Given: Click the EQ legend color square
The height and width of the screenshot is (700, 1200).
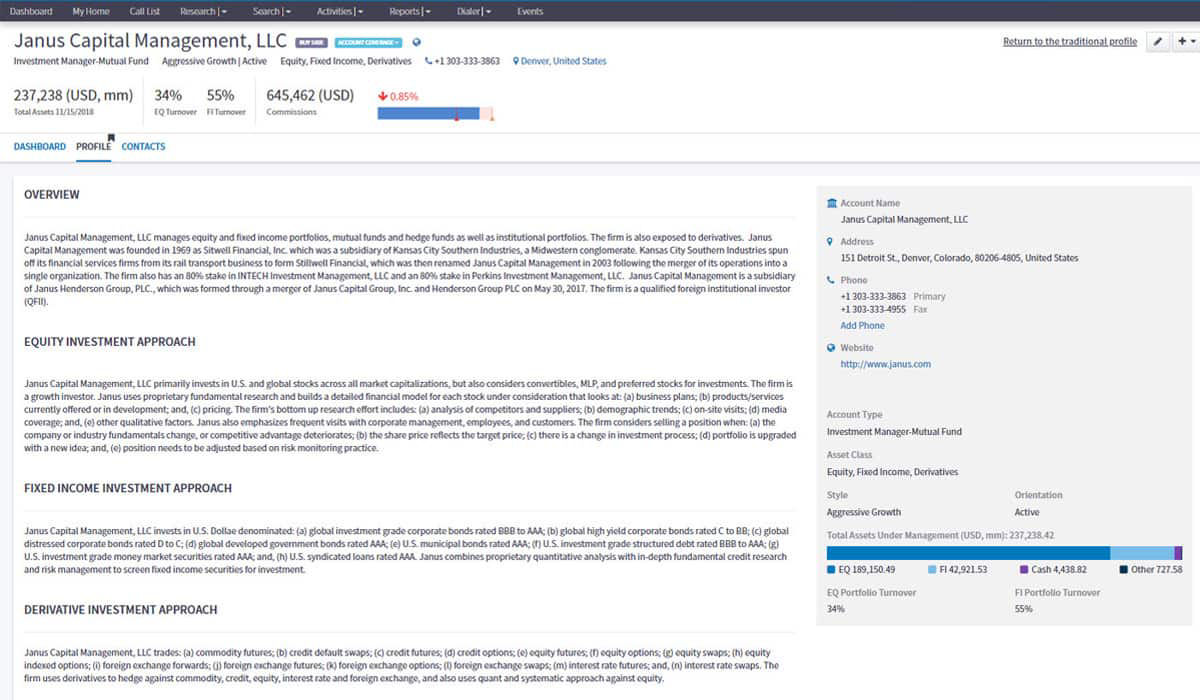Looking at the screenshot, I should [x=831, y=570].
